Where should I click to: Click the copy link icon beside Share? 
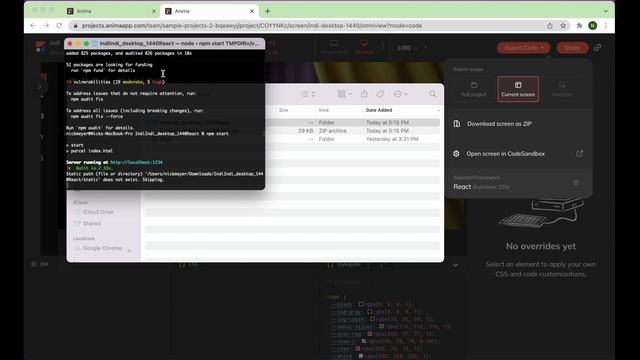coord(598,48)
